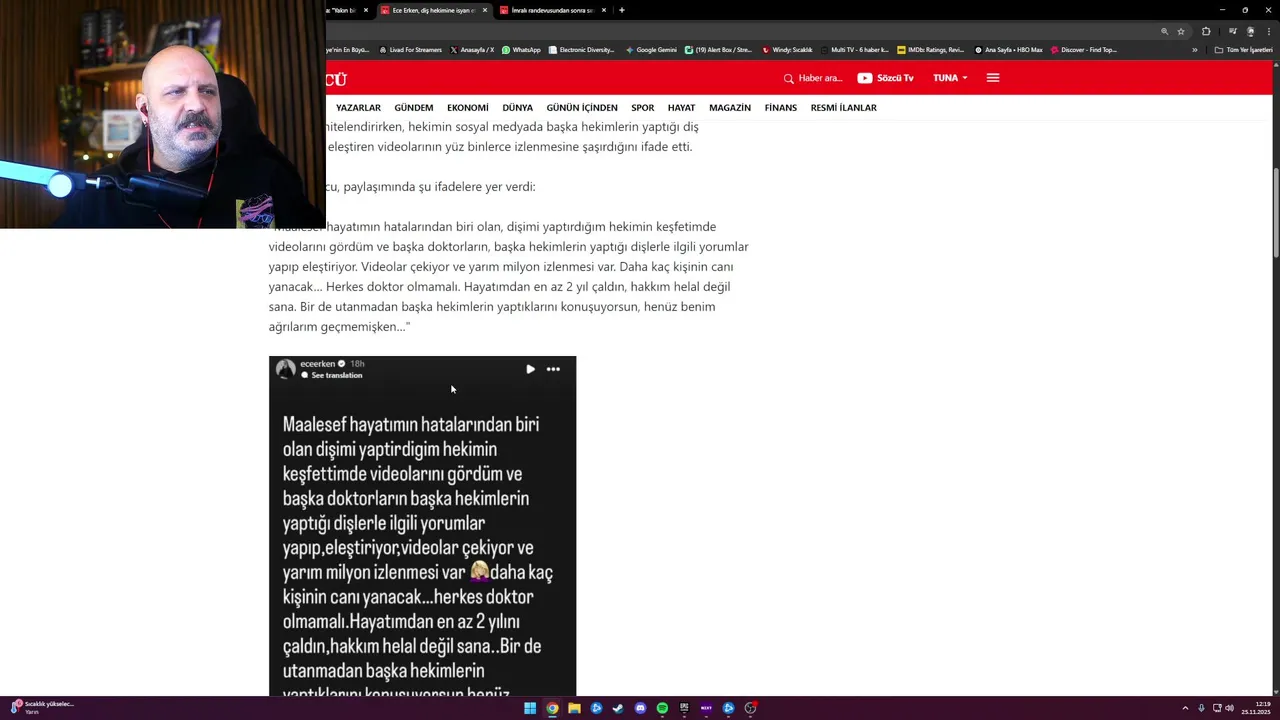
Task: Click the microphone tray icon
Action: (1201, 708)
